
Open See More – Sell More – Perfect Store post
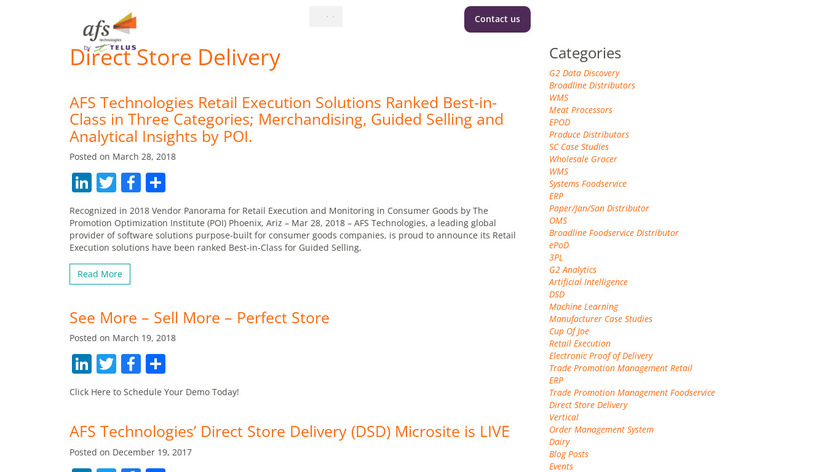point(199,318)
